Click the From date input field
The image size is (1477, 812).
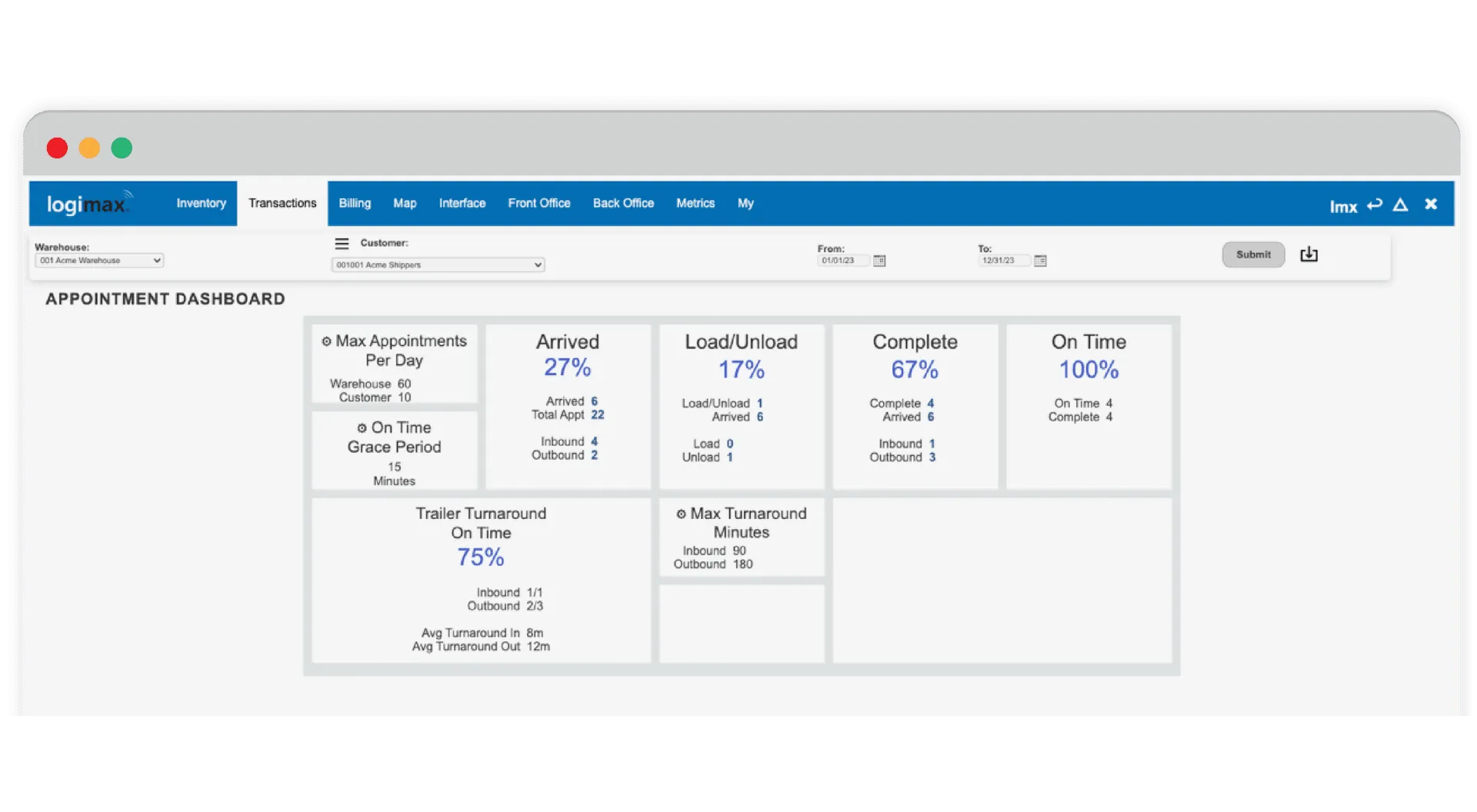pyautogui.click(x=842, y=261)
